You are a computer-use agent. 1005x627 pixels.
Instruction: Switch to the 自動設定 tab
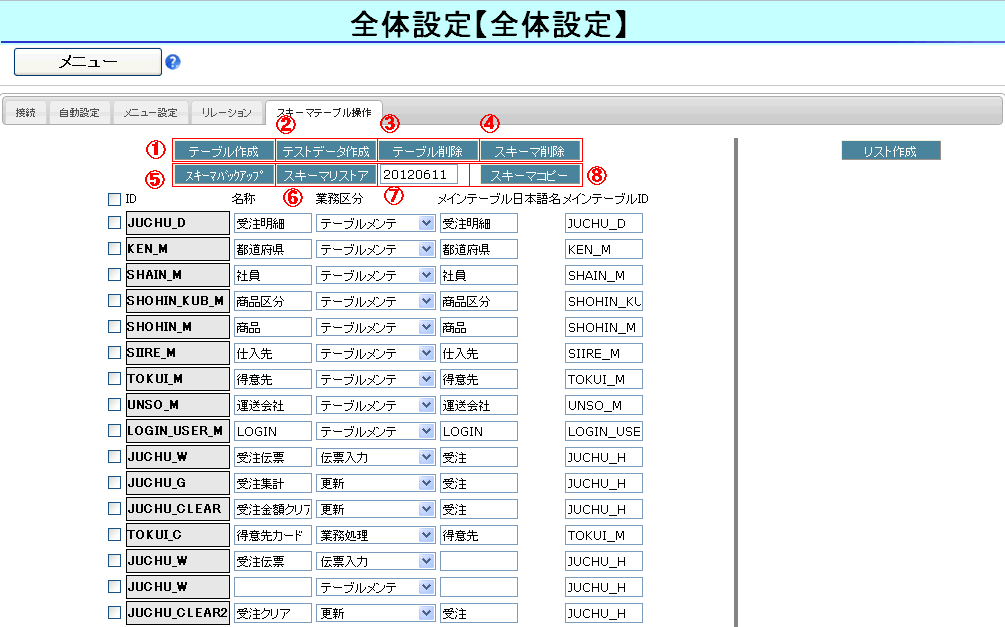click(x=79, y=113)
